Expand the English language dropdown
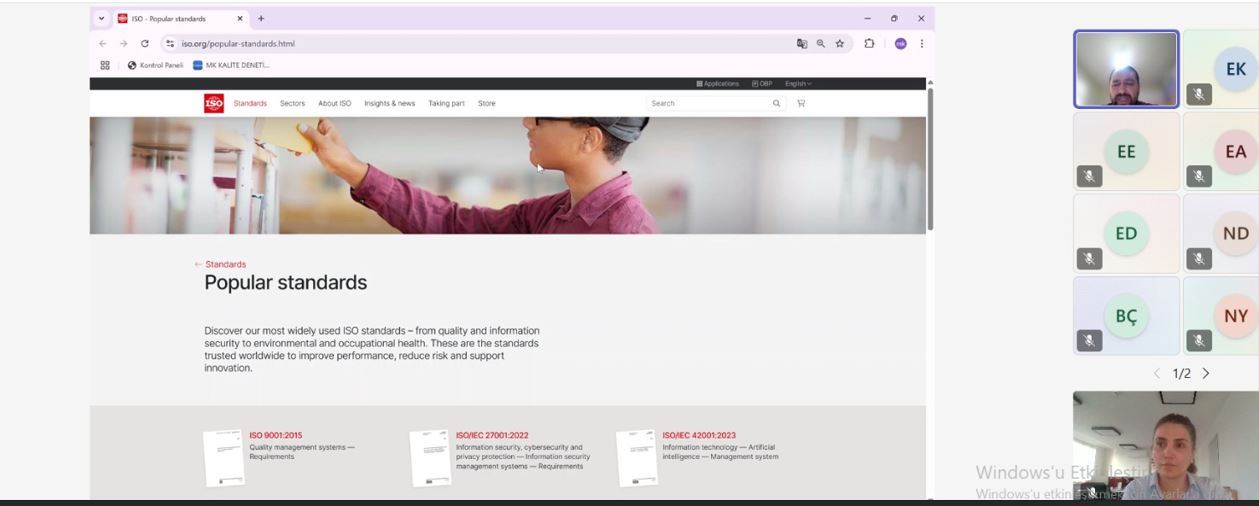The width and height of the screenshot is (1259, 506). click(798, 84)
